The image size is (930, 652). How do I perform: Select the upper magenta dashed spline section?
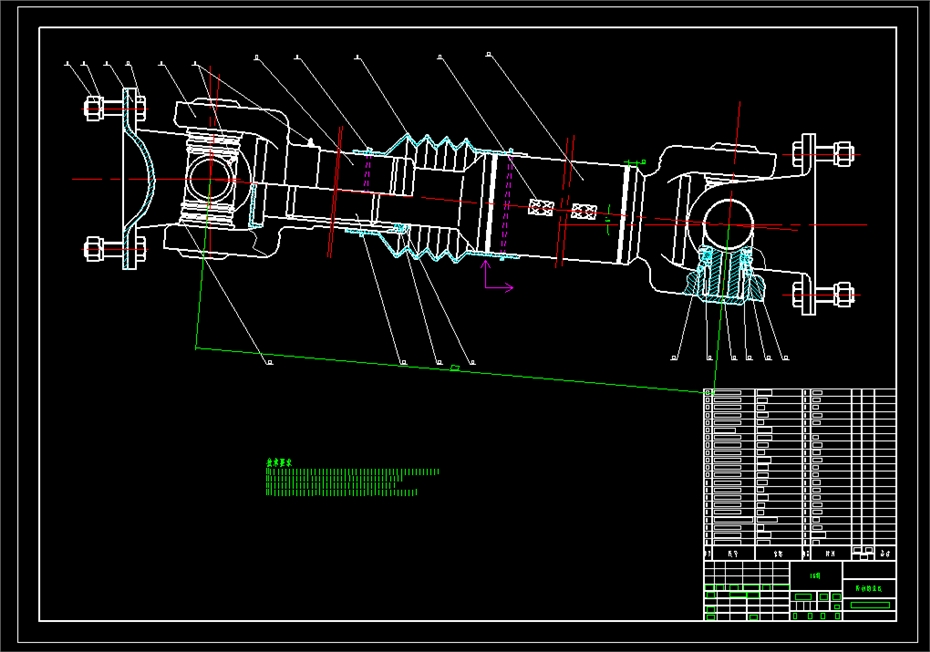tap(367, 172)
